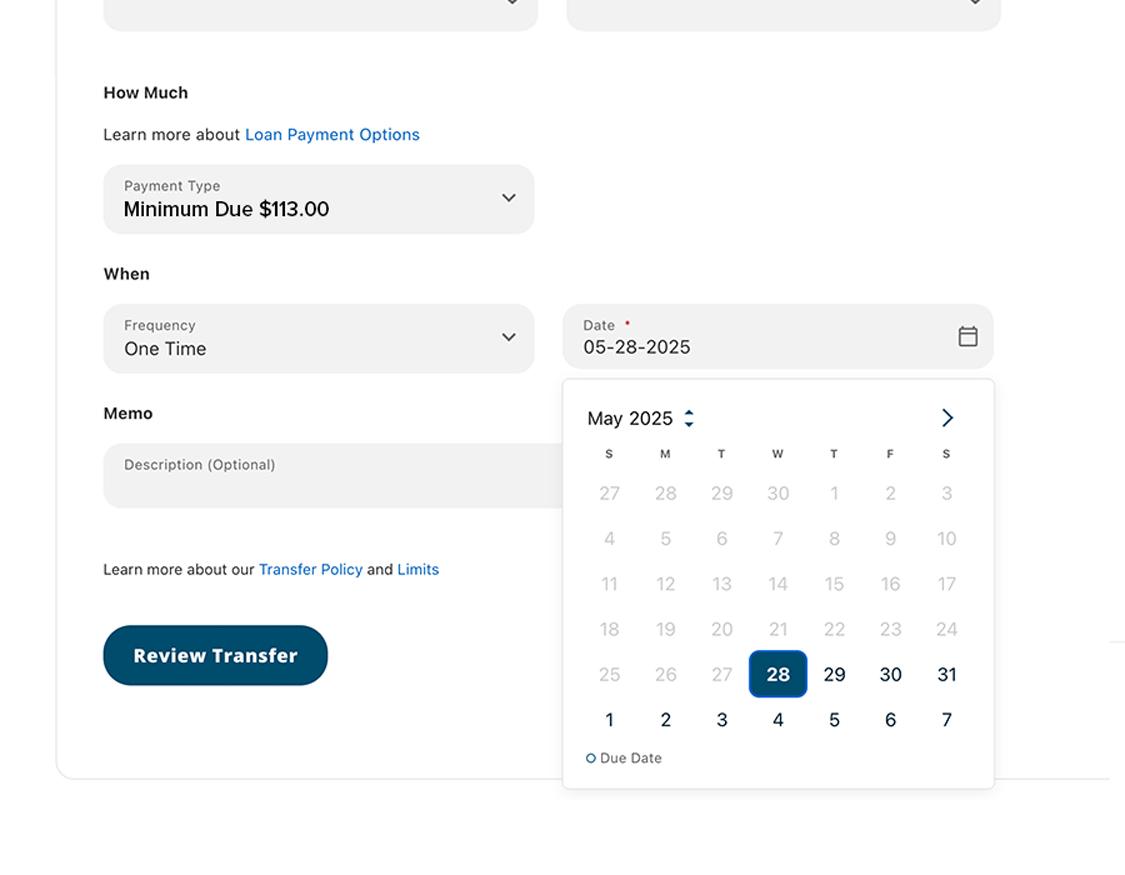1125x875 pixels.
Task: Open the Transfer Policy link
Action: 310,570
